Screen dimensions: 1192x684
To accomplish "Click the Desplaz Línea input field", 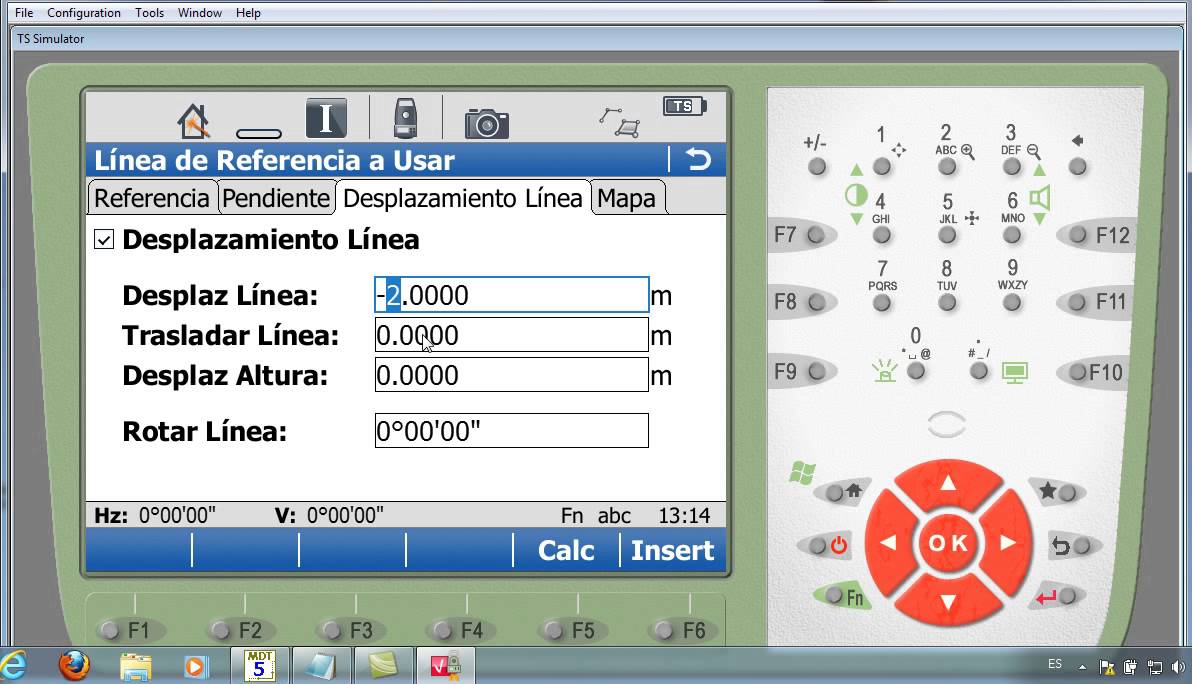I will (512, 295).
